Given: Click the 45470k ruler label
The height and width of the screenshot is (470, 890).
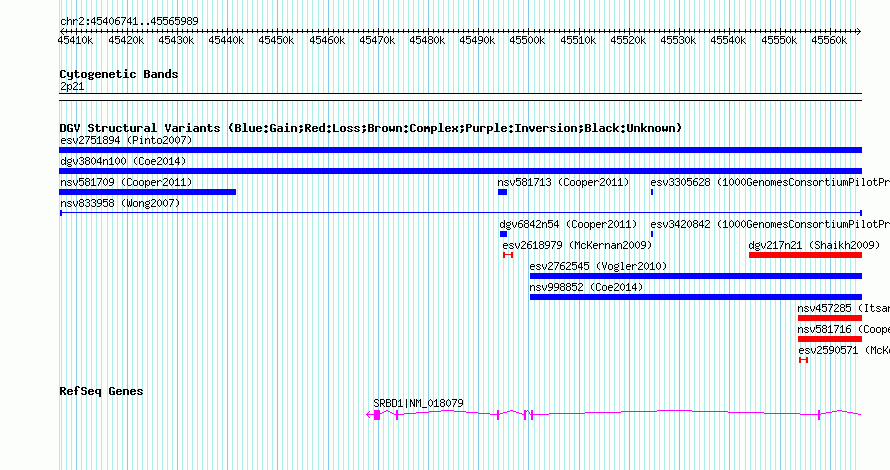Looking at the screenshot, I should coord(377,40).
